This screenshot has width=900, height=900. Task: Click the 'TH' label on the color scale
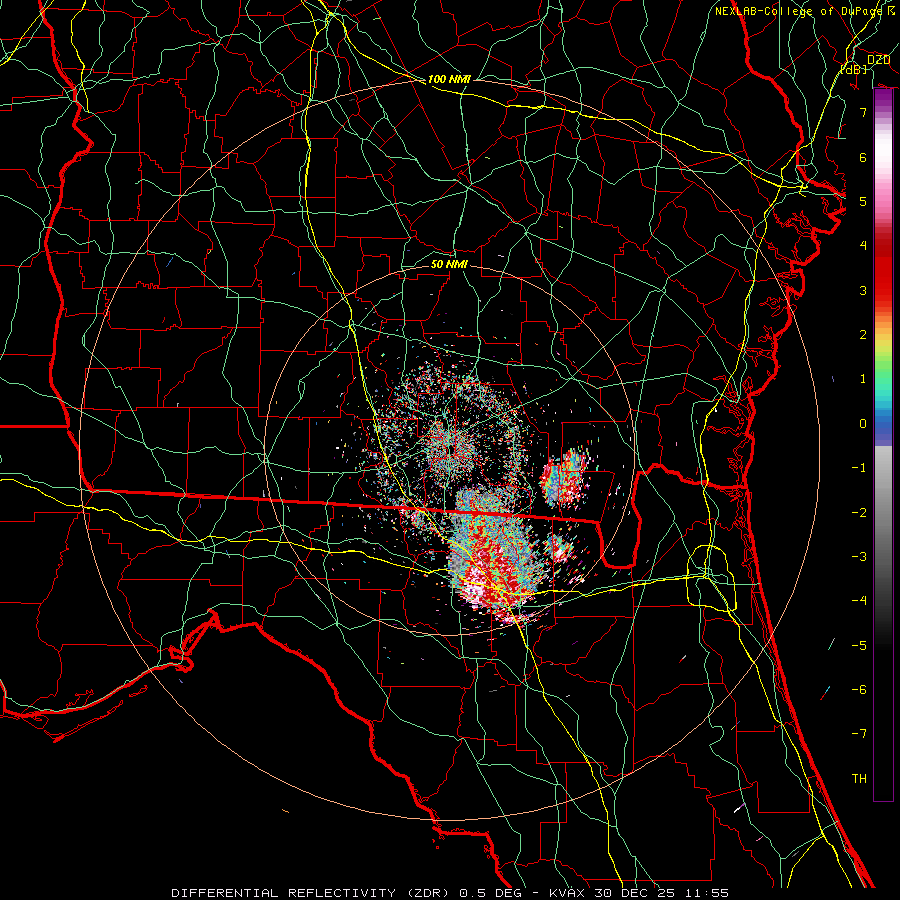(x=859, y=779)
